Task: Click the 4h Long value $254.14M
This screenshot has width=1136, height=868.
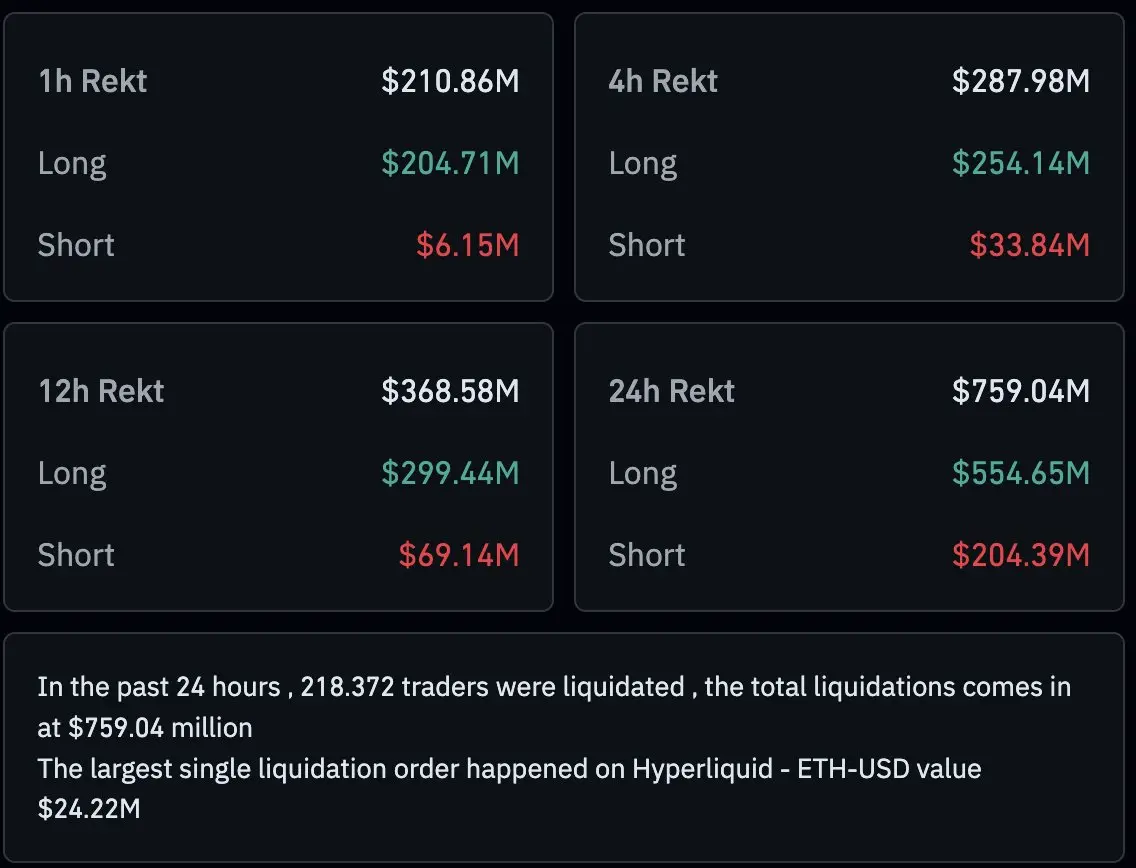Action: point(1020,163)
